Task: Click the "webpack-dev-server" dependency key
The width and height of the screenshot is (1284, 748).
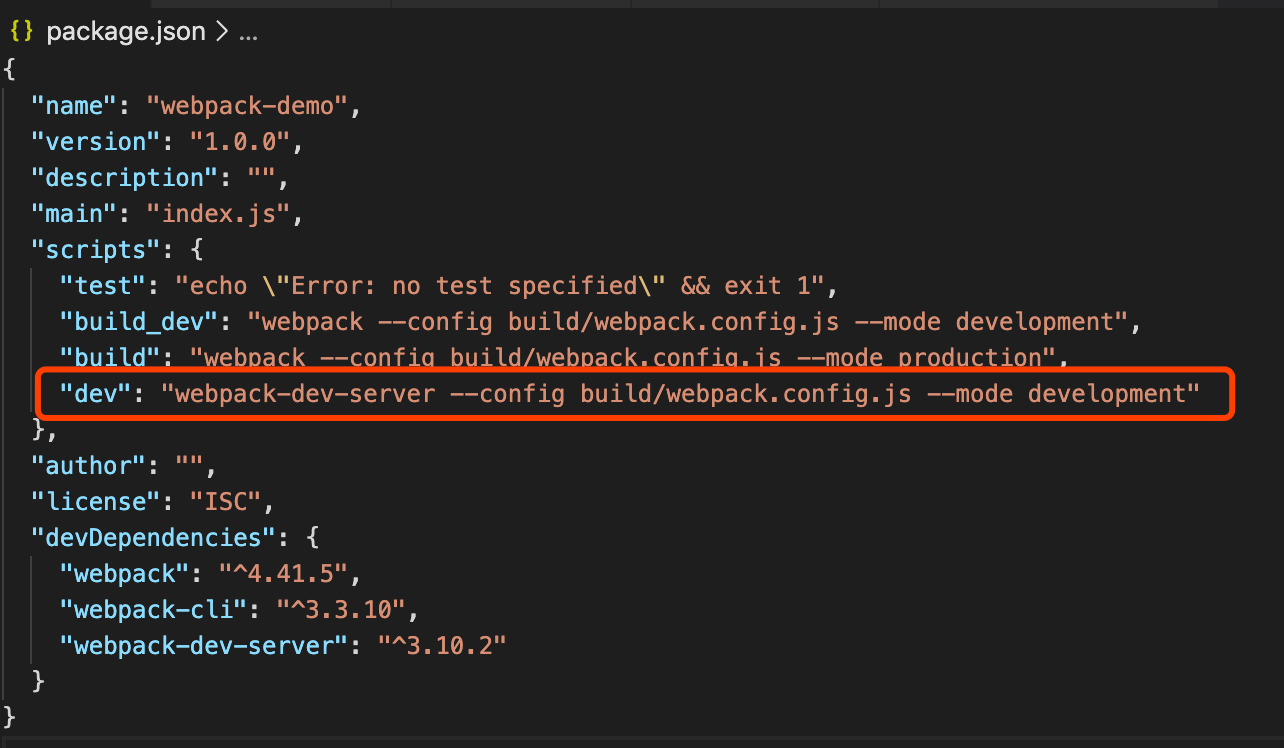Action: click(204, 645)
